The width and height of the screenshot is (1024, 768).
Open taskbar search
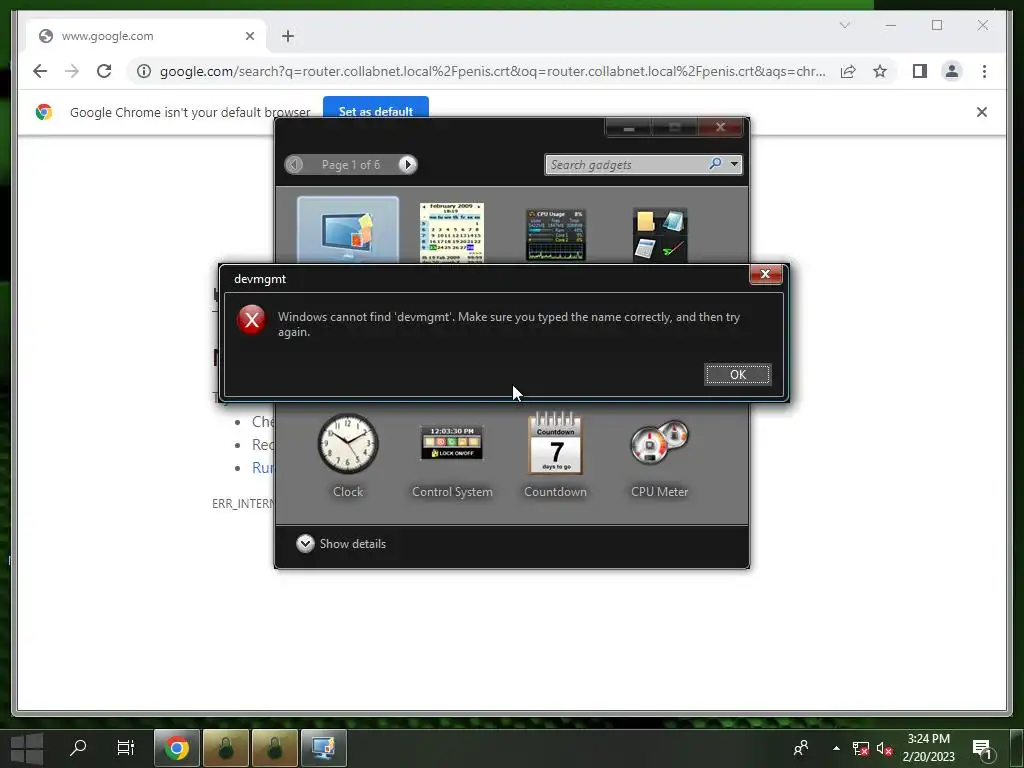(78, 748)
